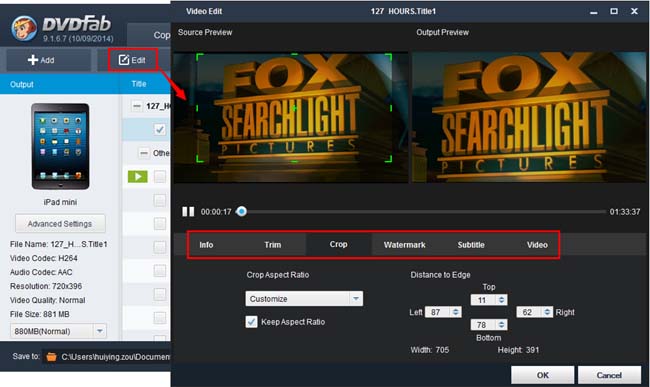Image resolution: width=650 pixels, height=387 pixels.
Task: Open Advanced Settings for iPad mini
Action: (60, 224)
